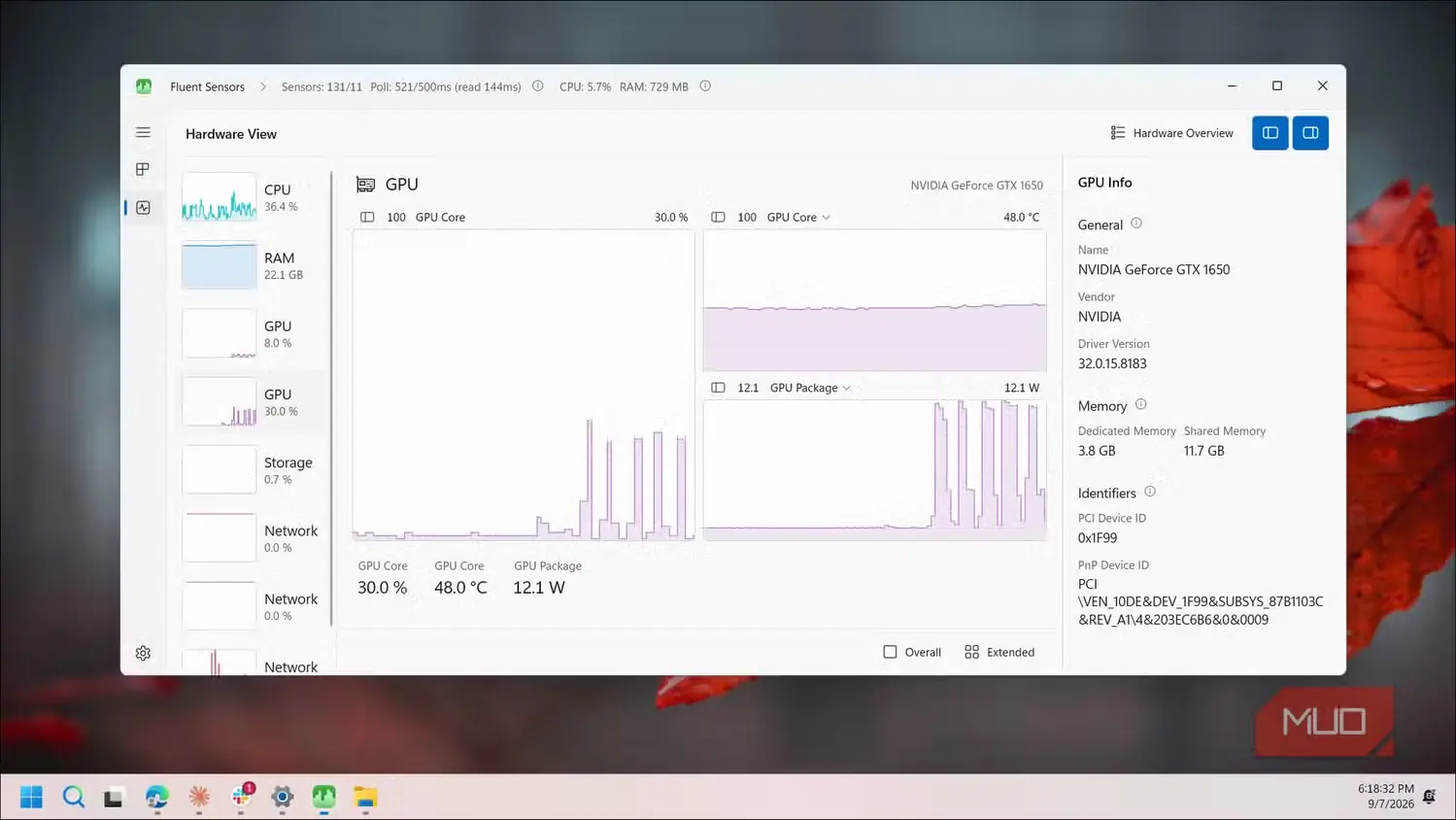The height and width of the screenshot is (820, 1456).
Task: Show RAM usage info icon in title bar
Action: 705,86
